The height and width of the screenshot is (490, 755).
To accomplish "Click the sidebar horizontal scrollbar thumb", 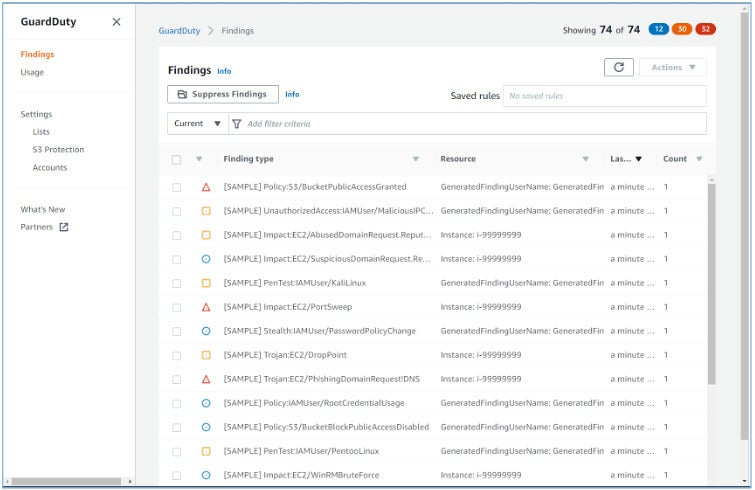I will coord(66,481).
